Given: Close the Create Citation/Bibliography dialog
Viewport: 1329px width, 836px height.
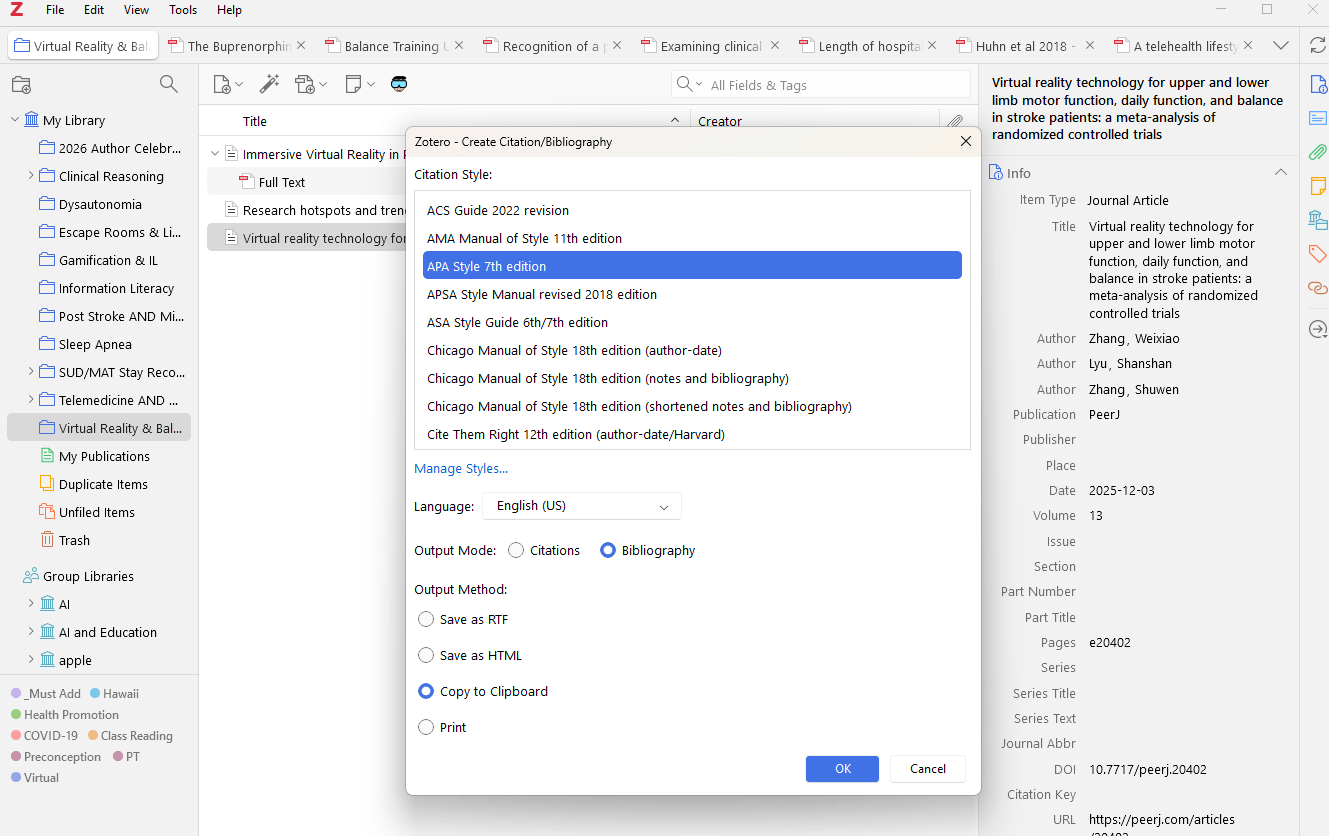Looking at the screenshot, I should [x=965, y=142].
